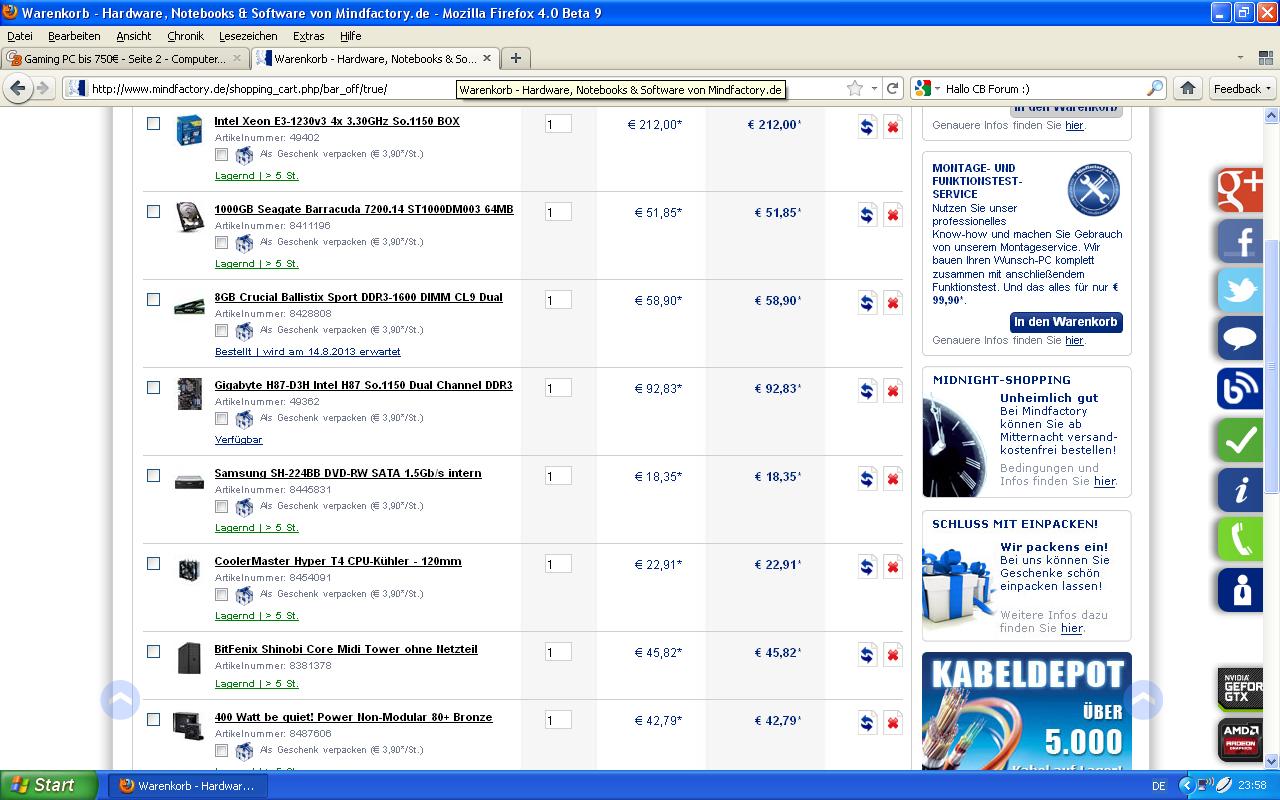
Task: Refresh quantity for Intel Xeon E3-1230v3 row
Action: [x=867, y=127]
